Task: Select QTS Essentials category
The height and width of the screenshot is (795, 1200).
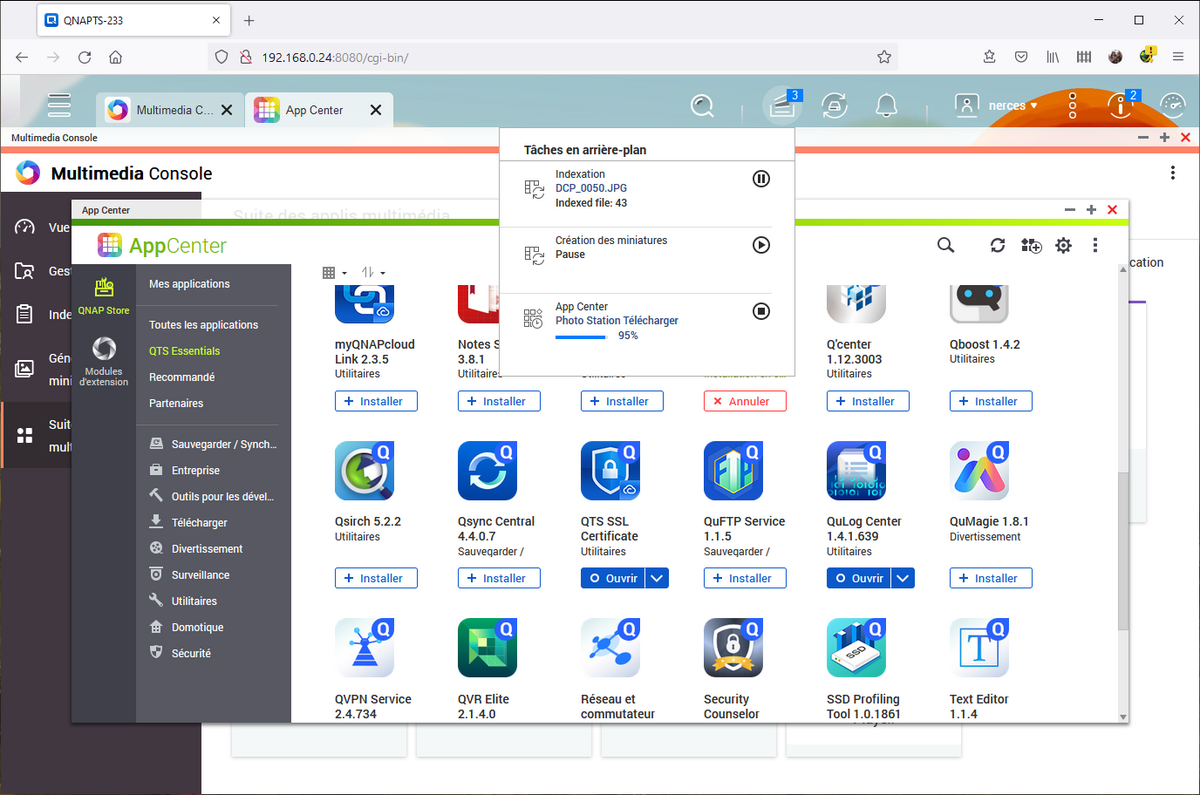Action: (x=184, y=351)
